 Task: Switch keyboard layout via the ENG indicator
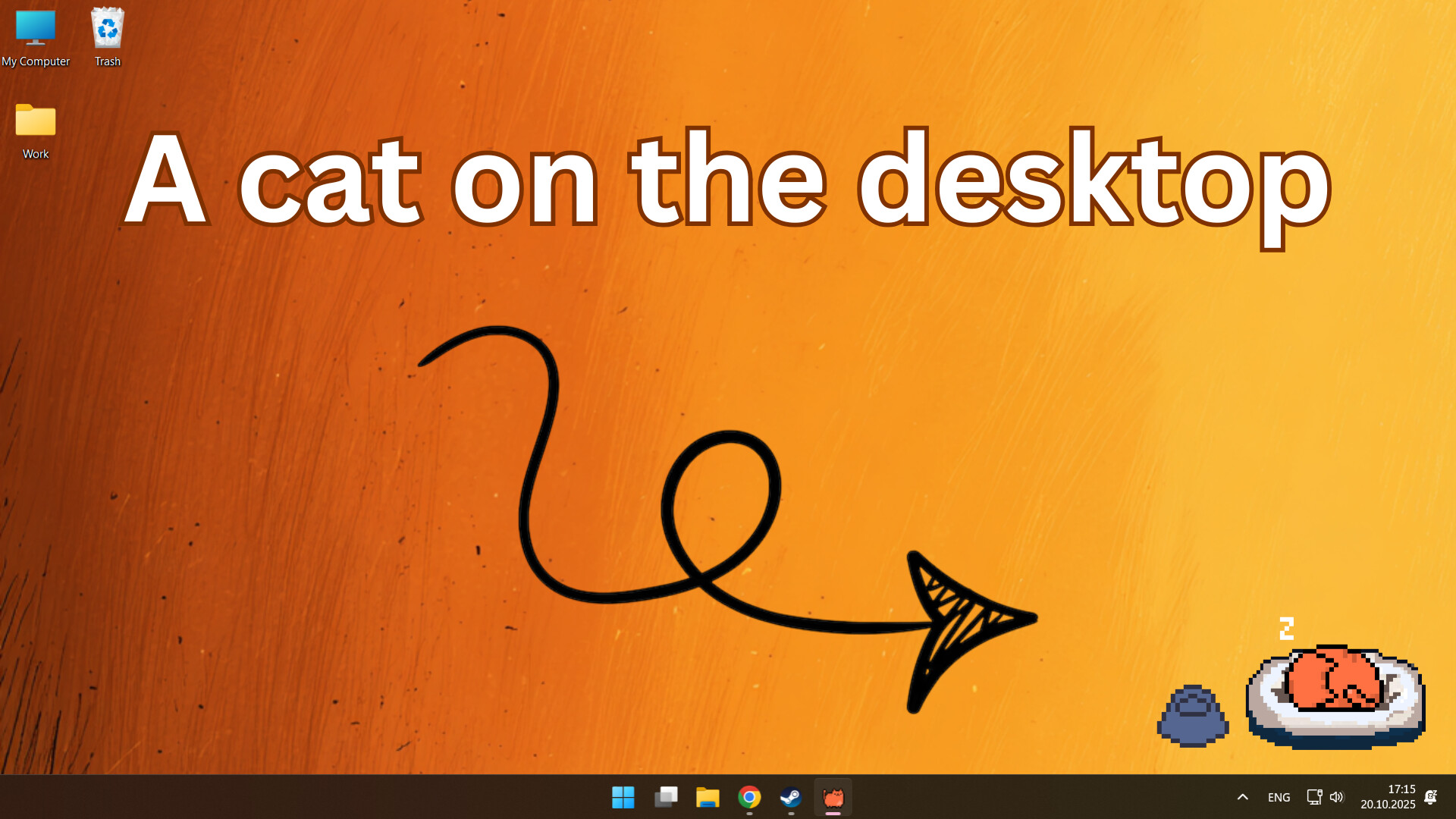pos(1279,797)
